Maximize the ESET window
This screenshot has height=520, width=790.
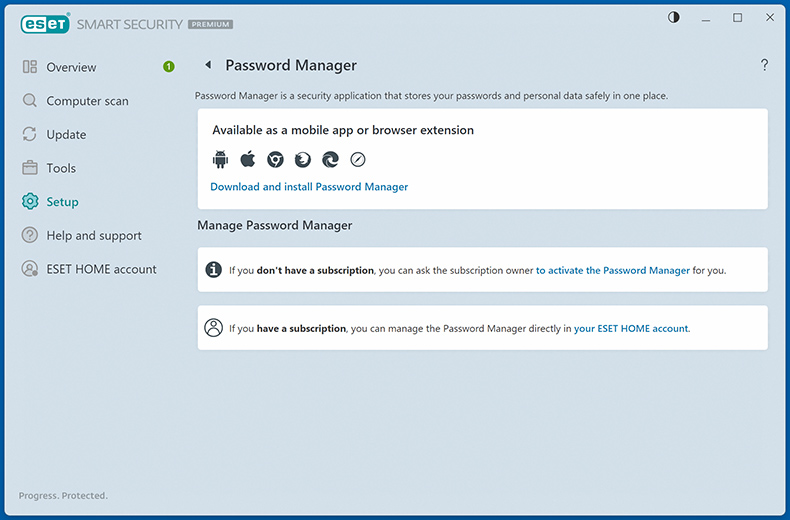738,18
